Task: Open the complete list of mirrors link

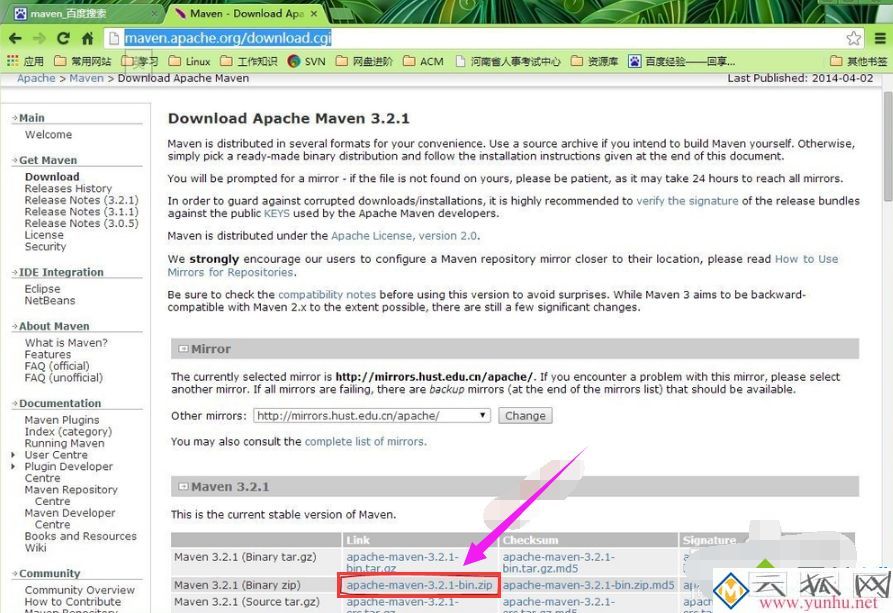Action: click(x=365, y=442)
